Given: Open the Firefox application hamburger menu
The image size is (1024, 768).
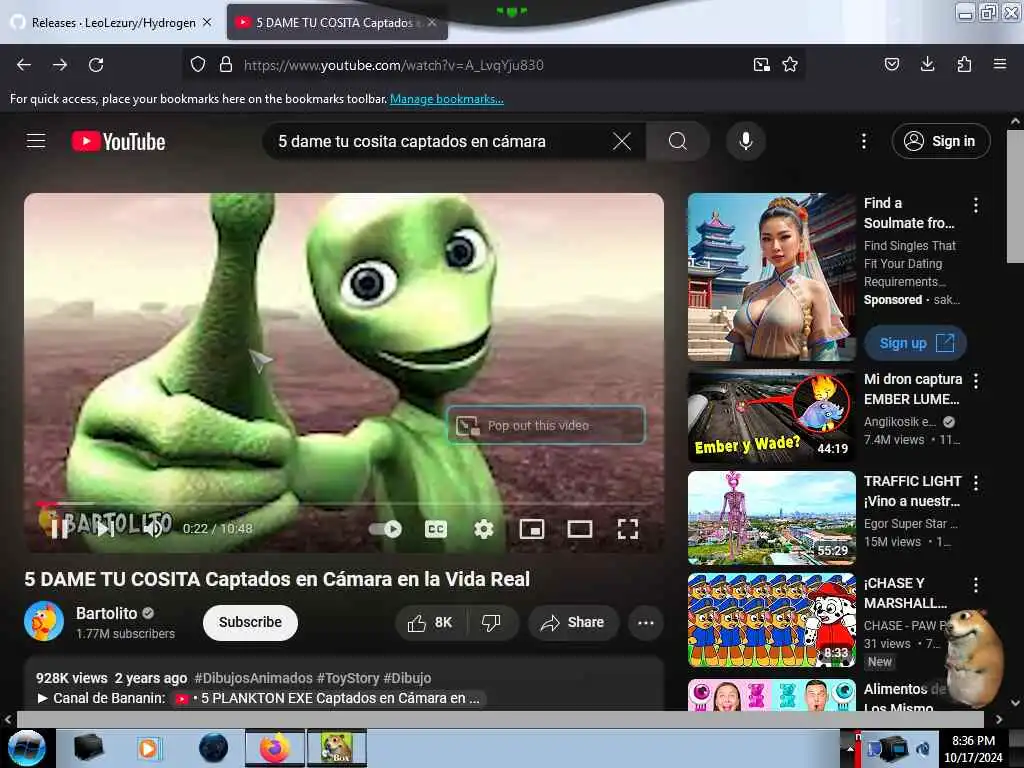Looking at the screenshot, I should tap(1000, 65).
